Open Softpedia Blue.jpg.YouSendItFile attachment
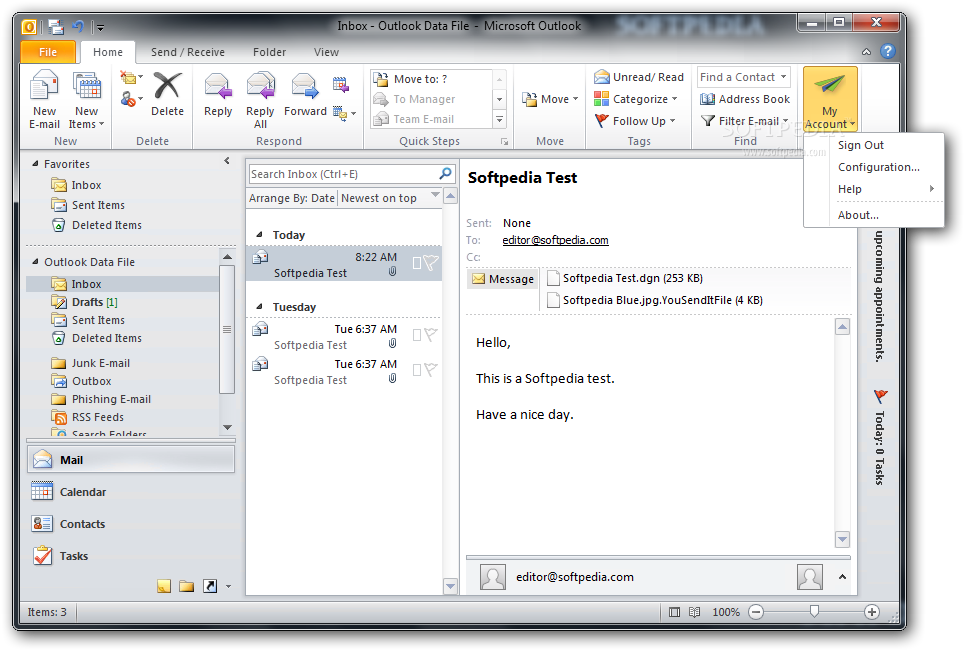 click(655, 300)
